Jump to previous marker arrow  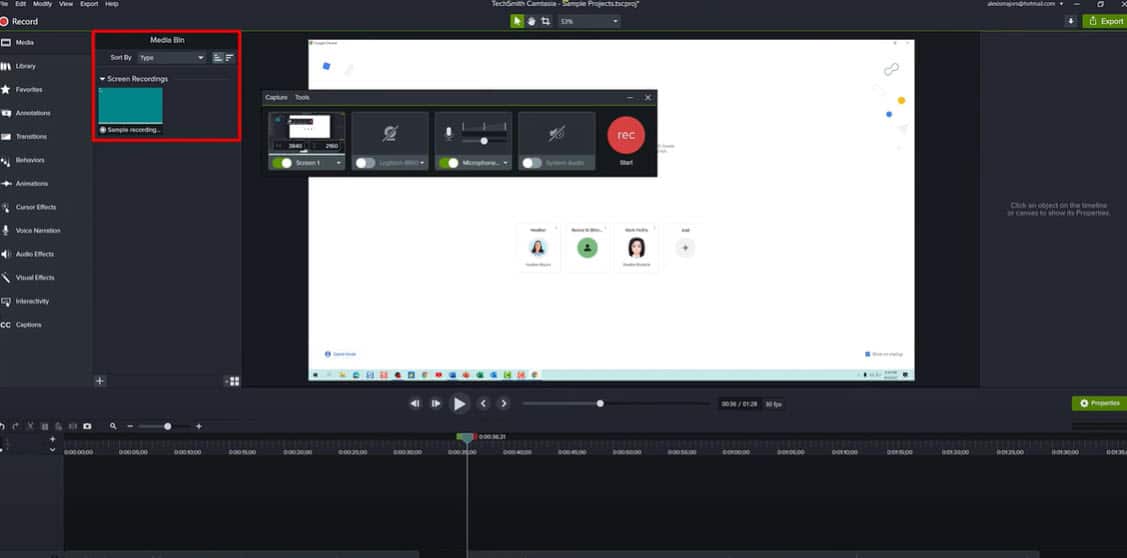[x=483, y=404]
